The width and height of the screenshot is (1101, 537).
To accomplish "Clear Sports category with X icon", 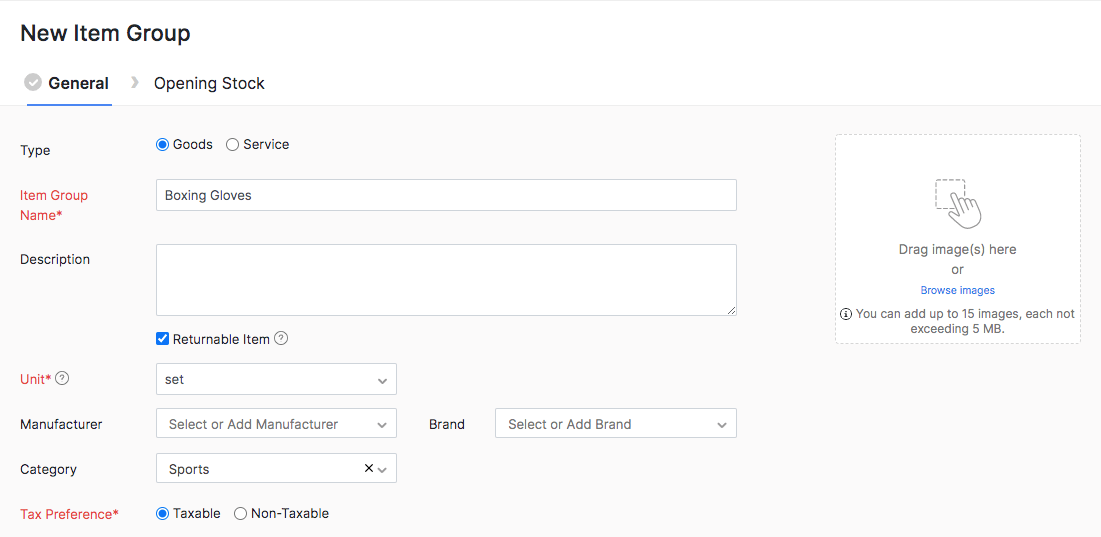I will (368, 468).
